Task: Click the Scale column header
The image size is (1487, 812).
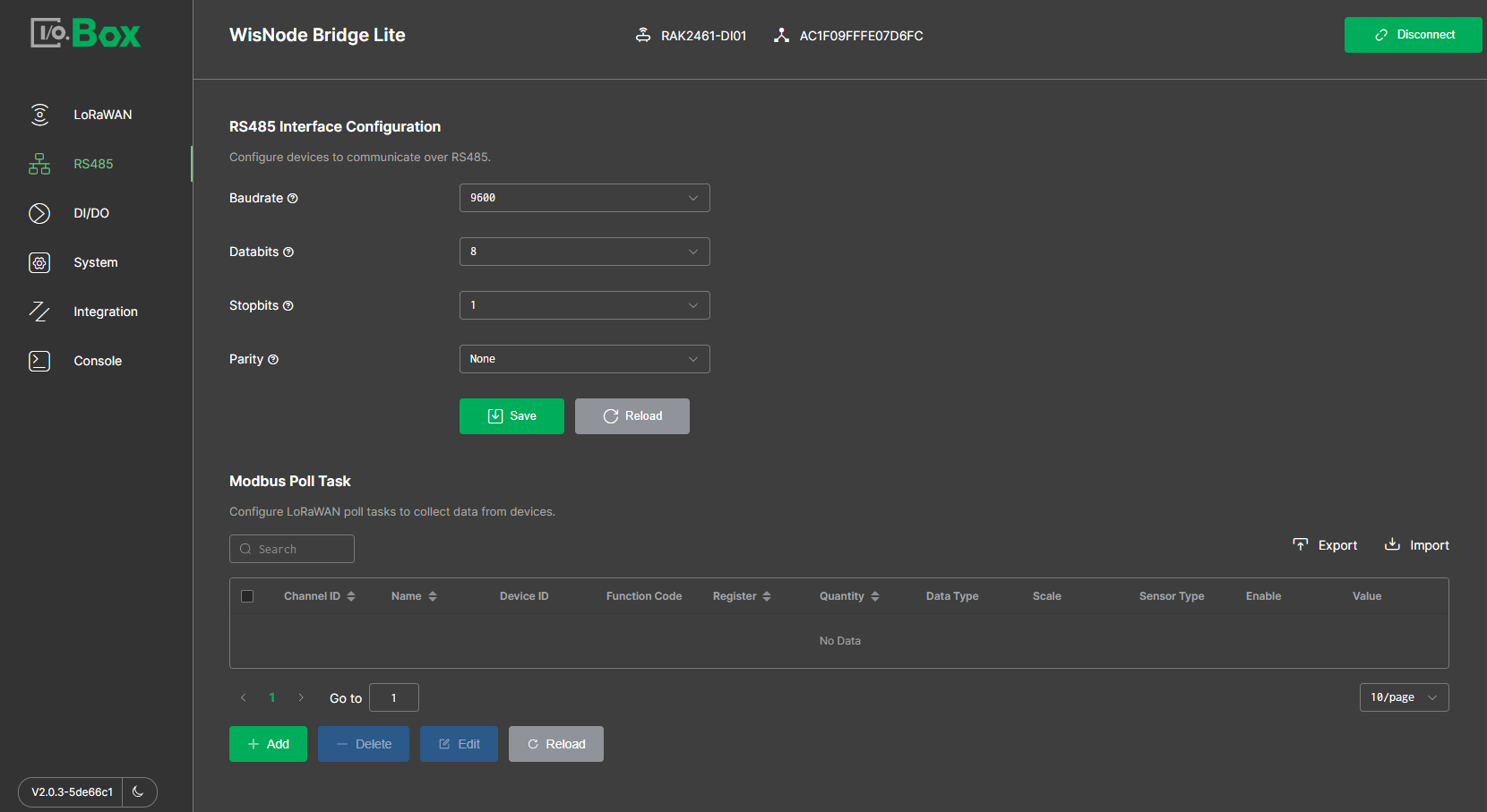Action: (x=1047, y=596)
